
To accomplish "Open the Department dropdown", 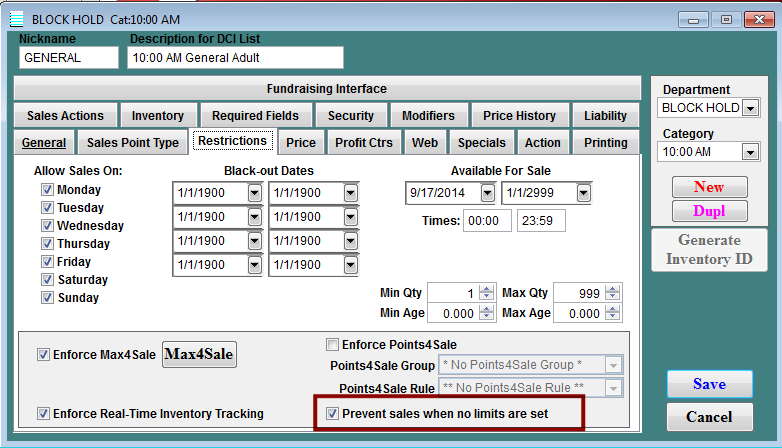I will point(750,108).
